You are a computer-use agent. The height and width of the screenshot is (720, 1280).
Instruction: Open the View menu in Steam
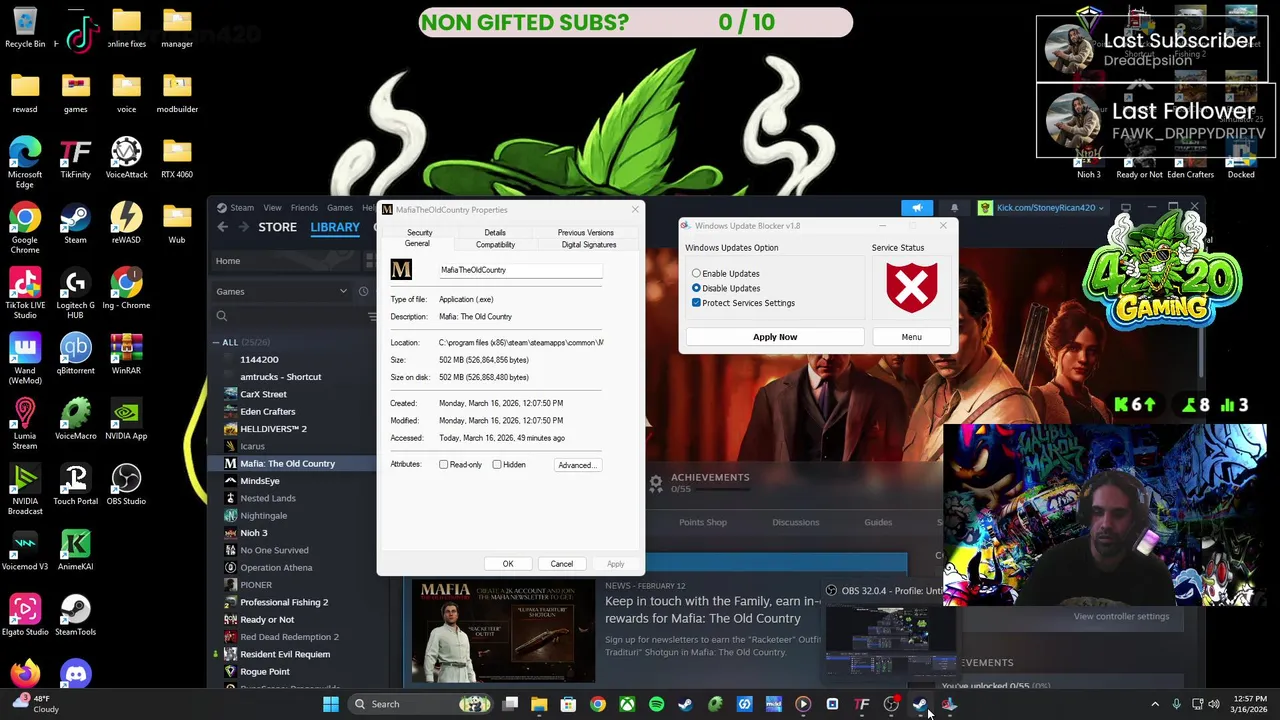coord(272,208)
